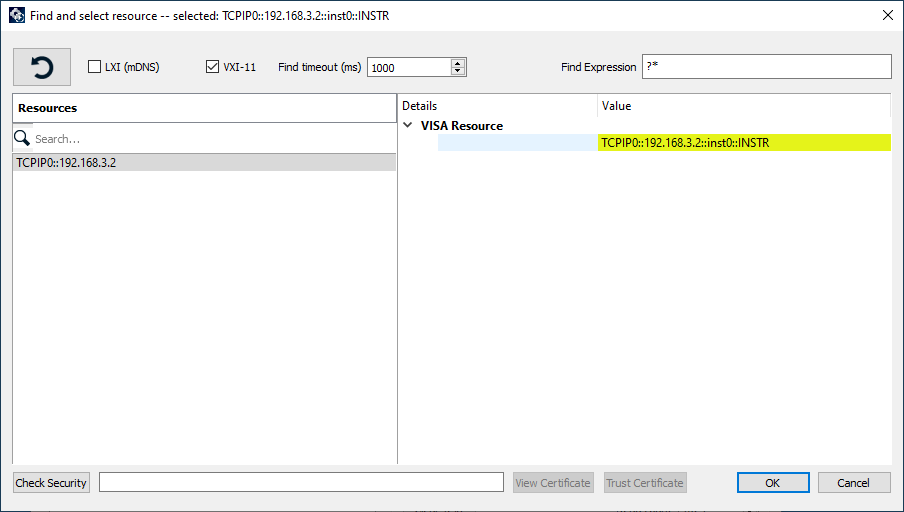The image size is (904, 512).
Task: Select the highlighted TCPIP0::192.168.3.2::inst0::INSTR value
Action: tap(744, 142)
